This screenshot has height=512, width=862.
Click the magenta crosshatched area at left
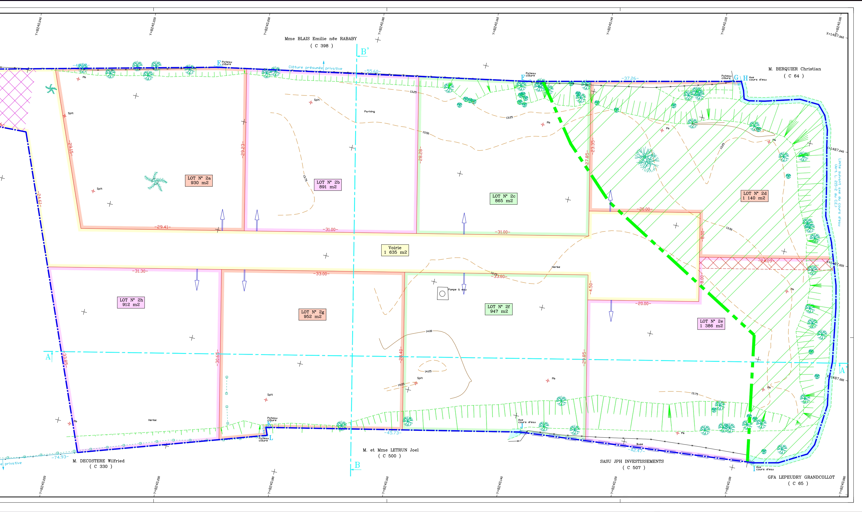coord(13,100)
